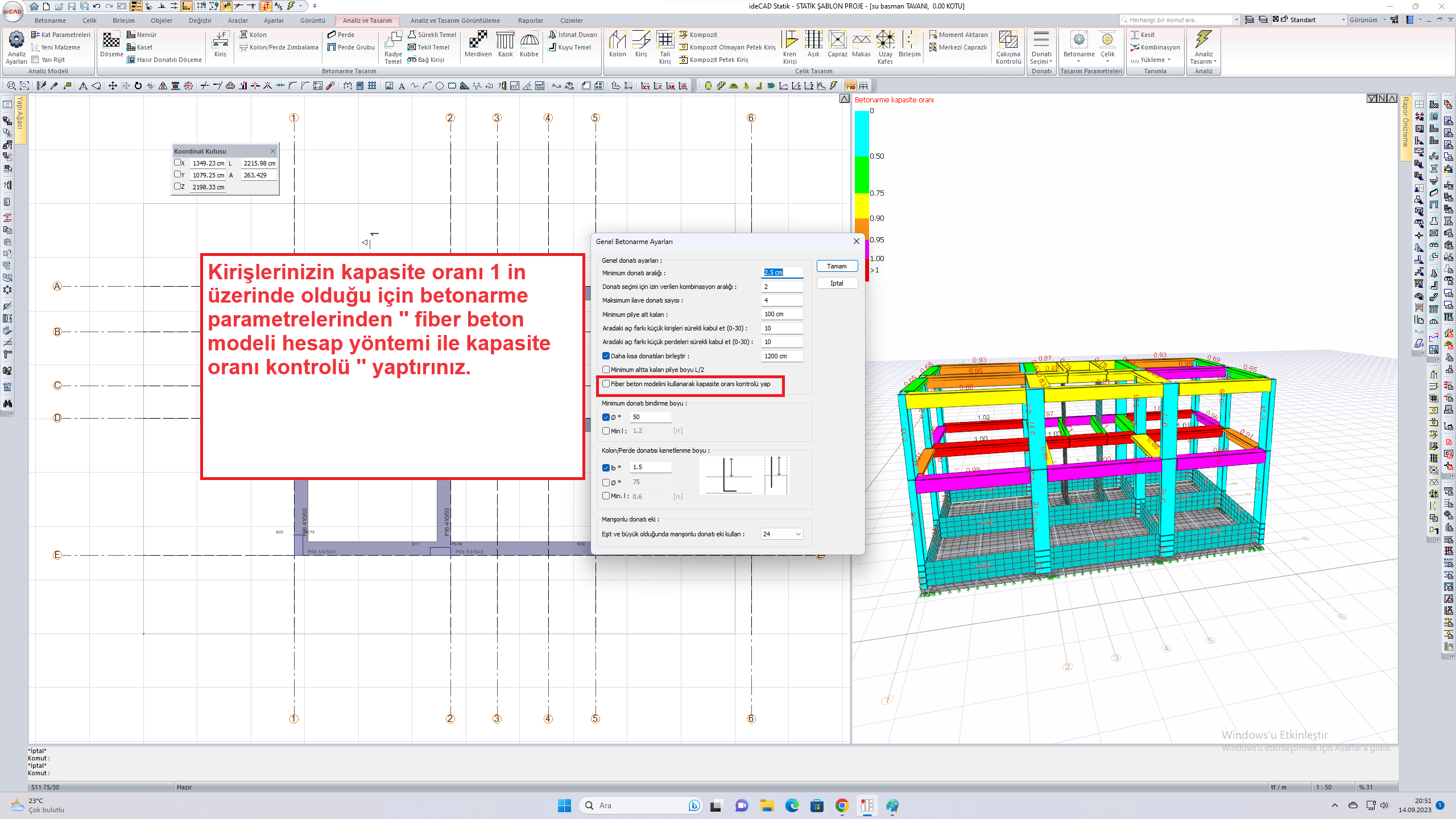
Task: Select the Birleşim connection tool
Action: (x=909, y=44)
